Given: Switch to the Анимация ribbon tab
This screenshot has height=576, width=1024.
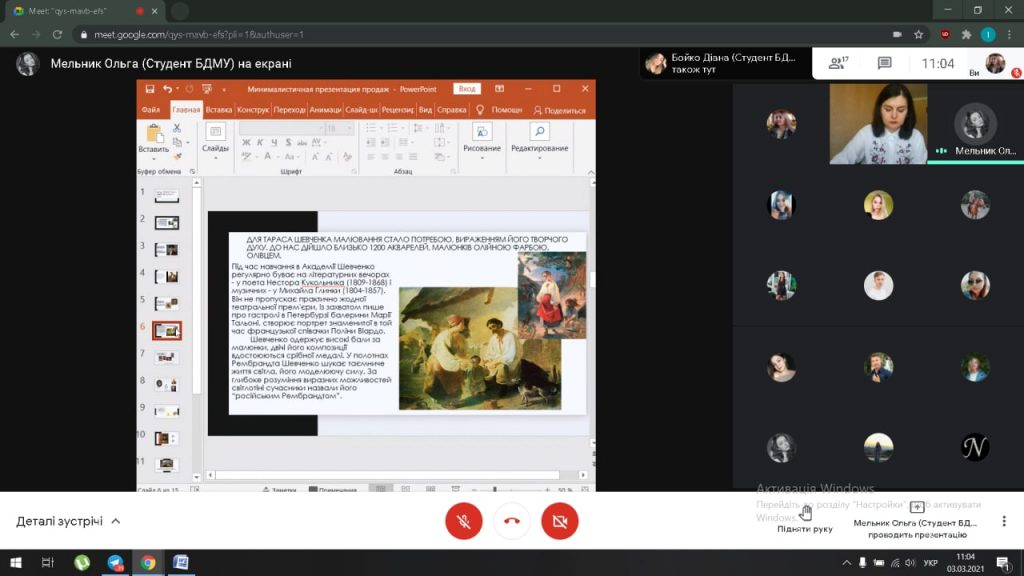Looking at the screenshot, I should 325,110.
